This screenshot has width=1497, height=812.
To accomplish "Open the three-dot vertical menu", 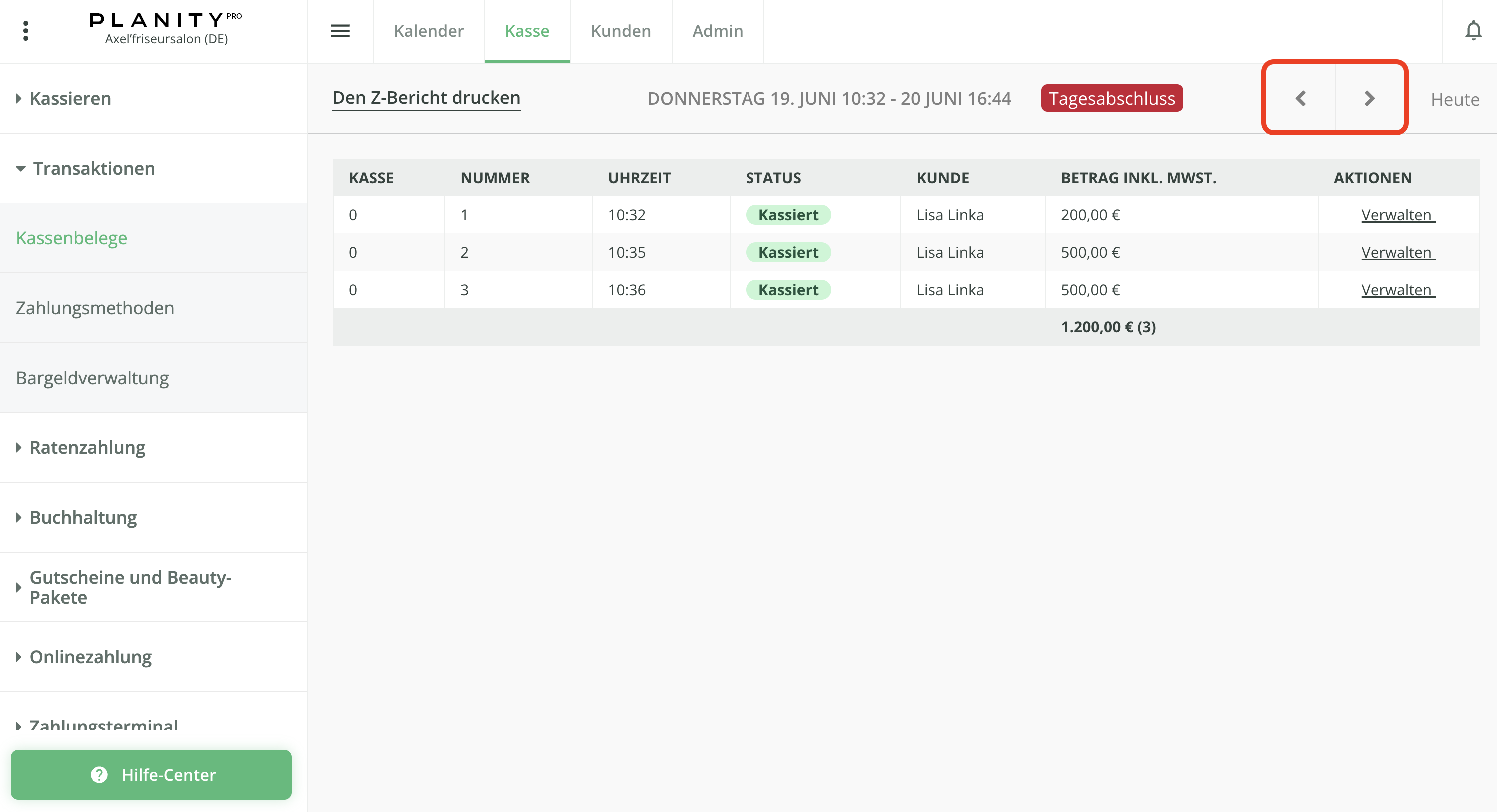I will [x=25, y=31].
